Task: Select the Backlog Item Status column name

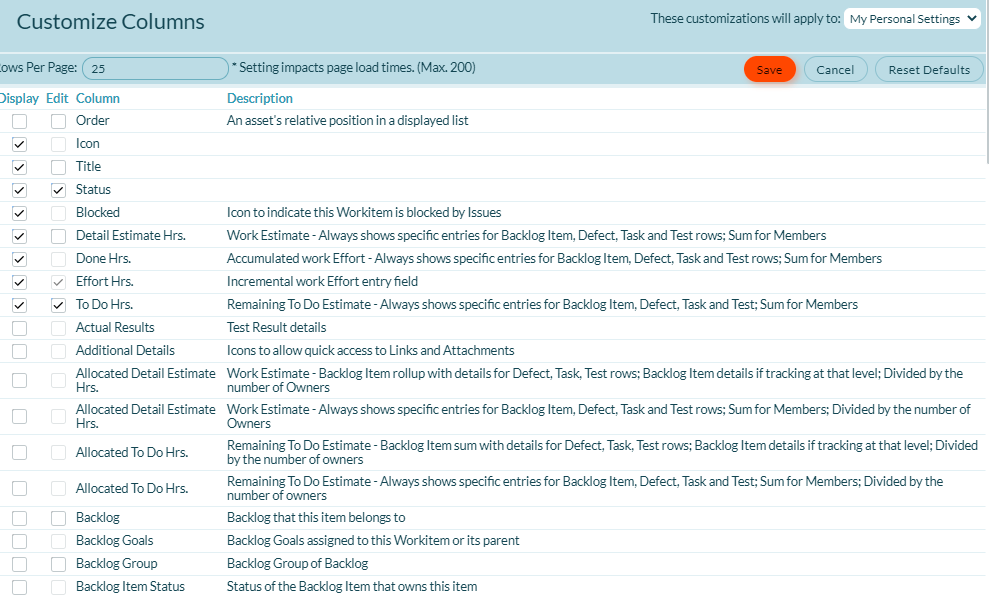Action: pos(130,586)
